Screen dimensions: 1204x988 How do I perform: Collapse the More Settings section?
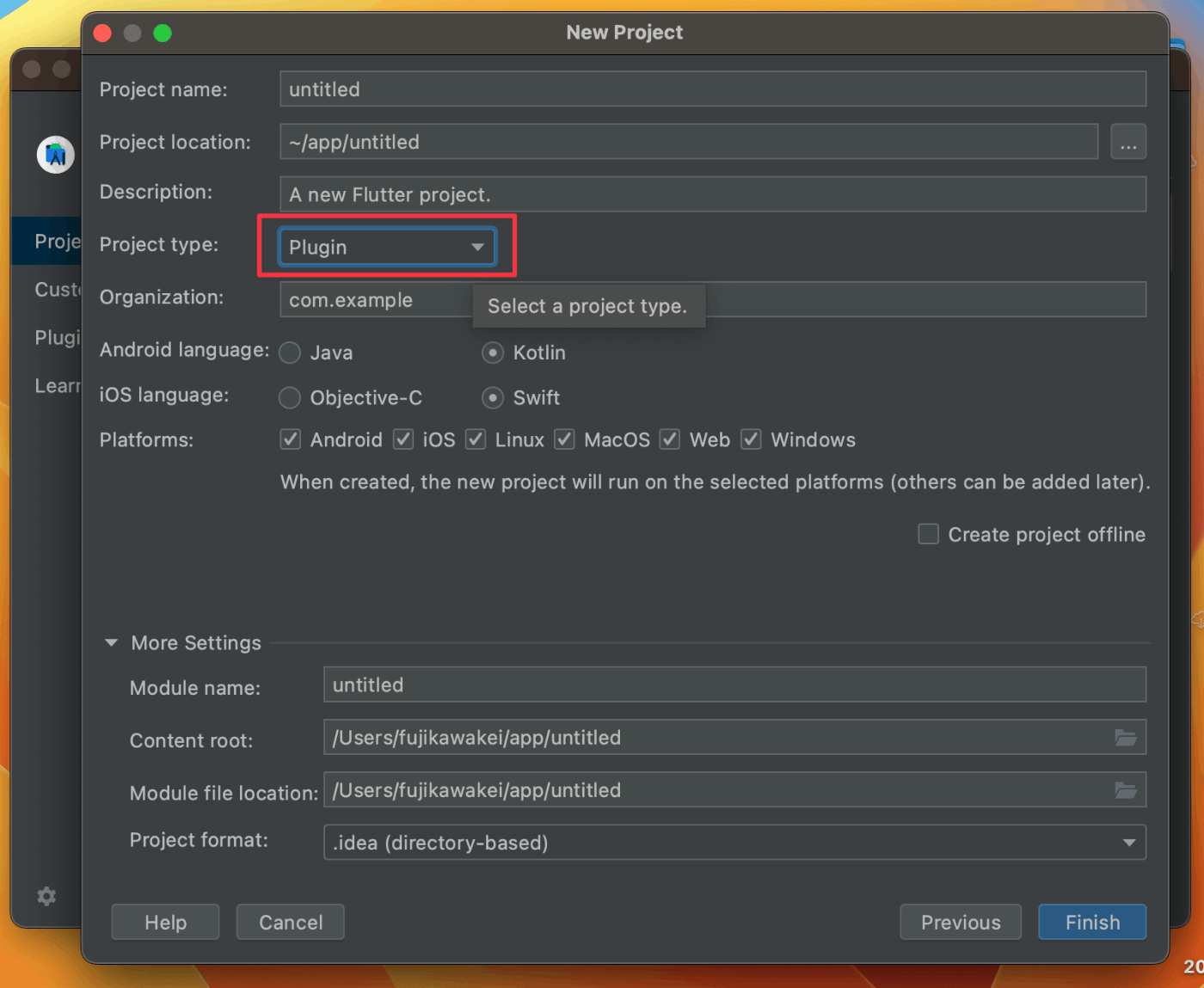(111, 642)
